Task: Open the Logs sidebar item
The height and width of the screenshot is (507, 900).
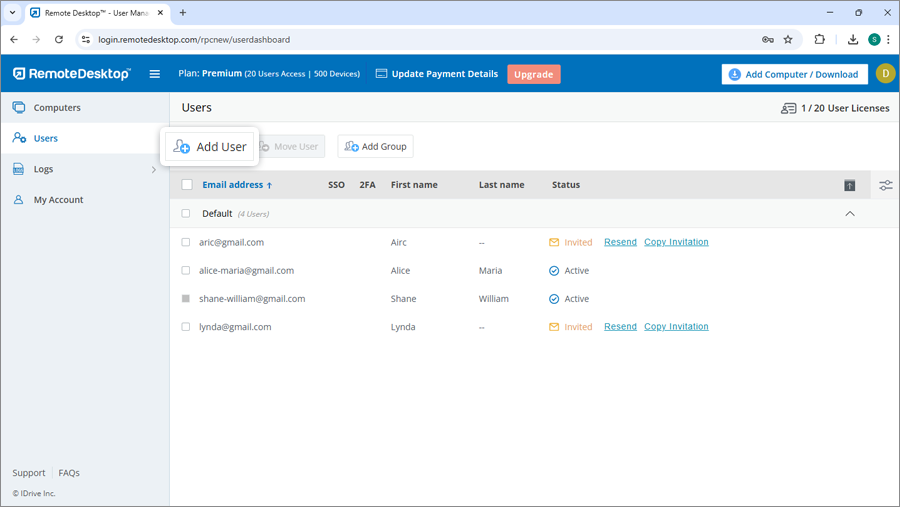Action: click(x=84, y=169)
